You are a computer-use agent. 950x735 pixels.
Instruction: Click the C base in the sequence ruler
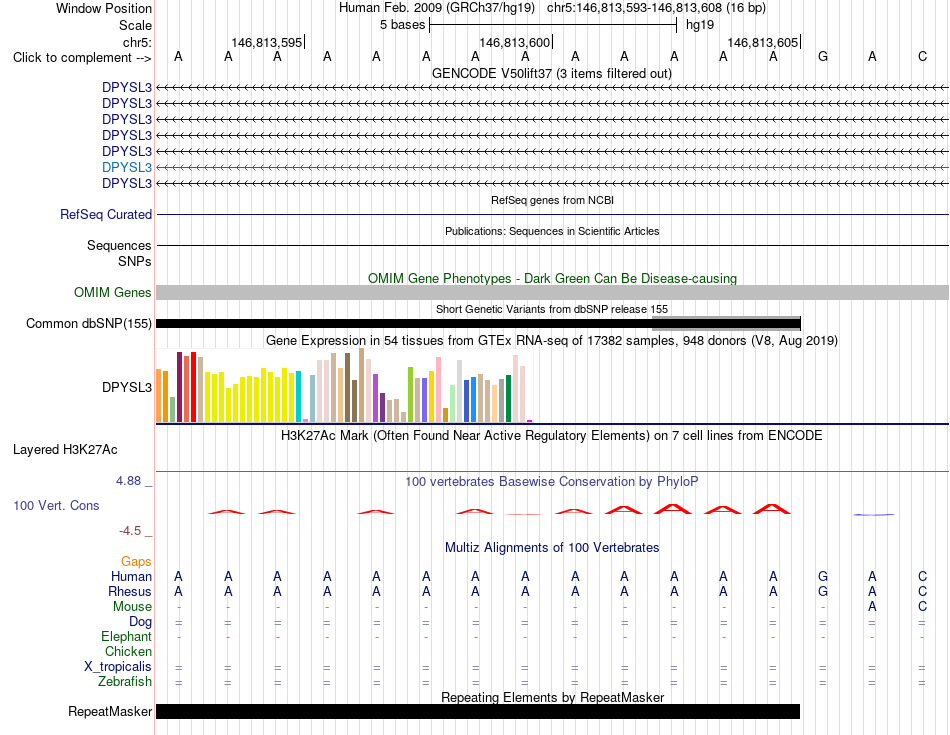tap(922, 57)
